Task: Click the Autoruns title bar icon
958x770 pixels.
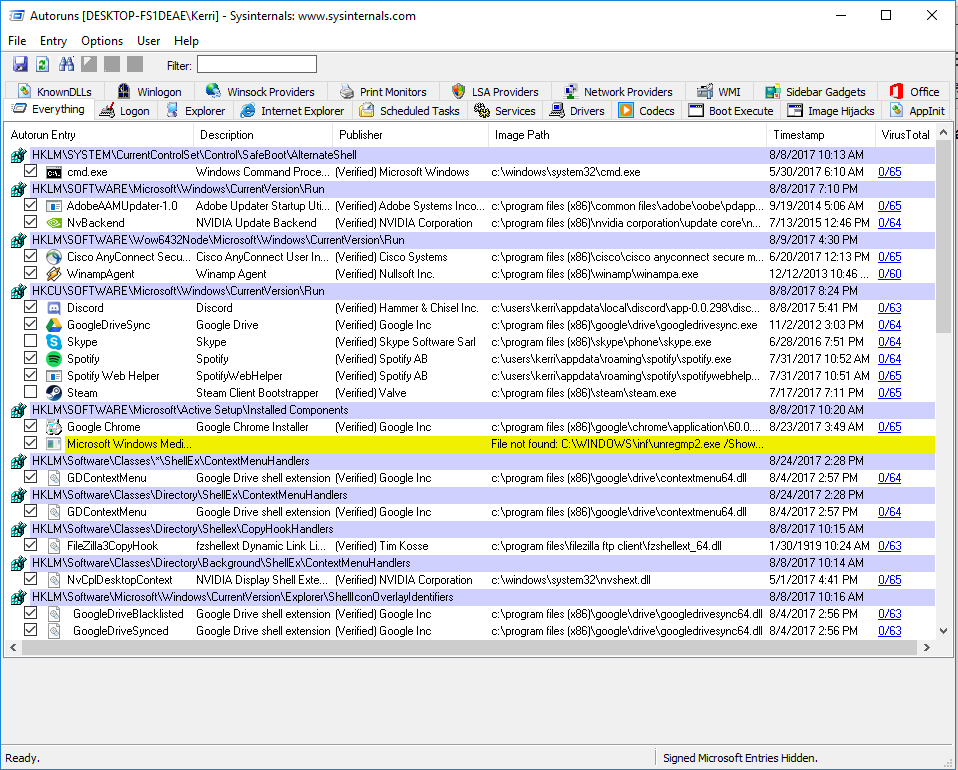Action: point(16,16)
